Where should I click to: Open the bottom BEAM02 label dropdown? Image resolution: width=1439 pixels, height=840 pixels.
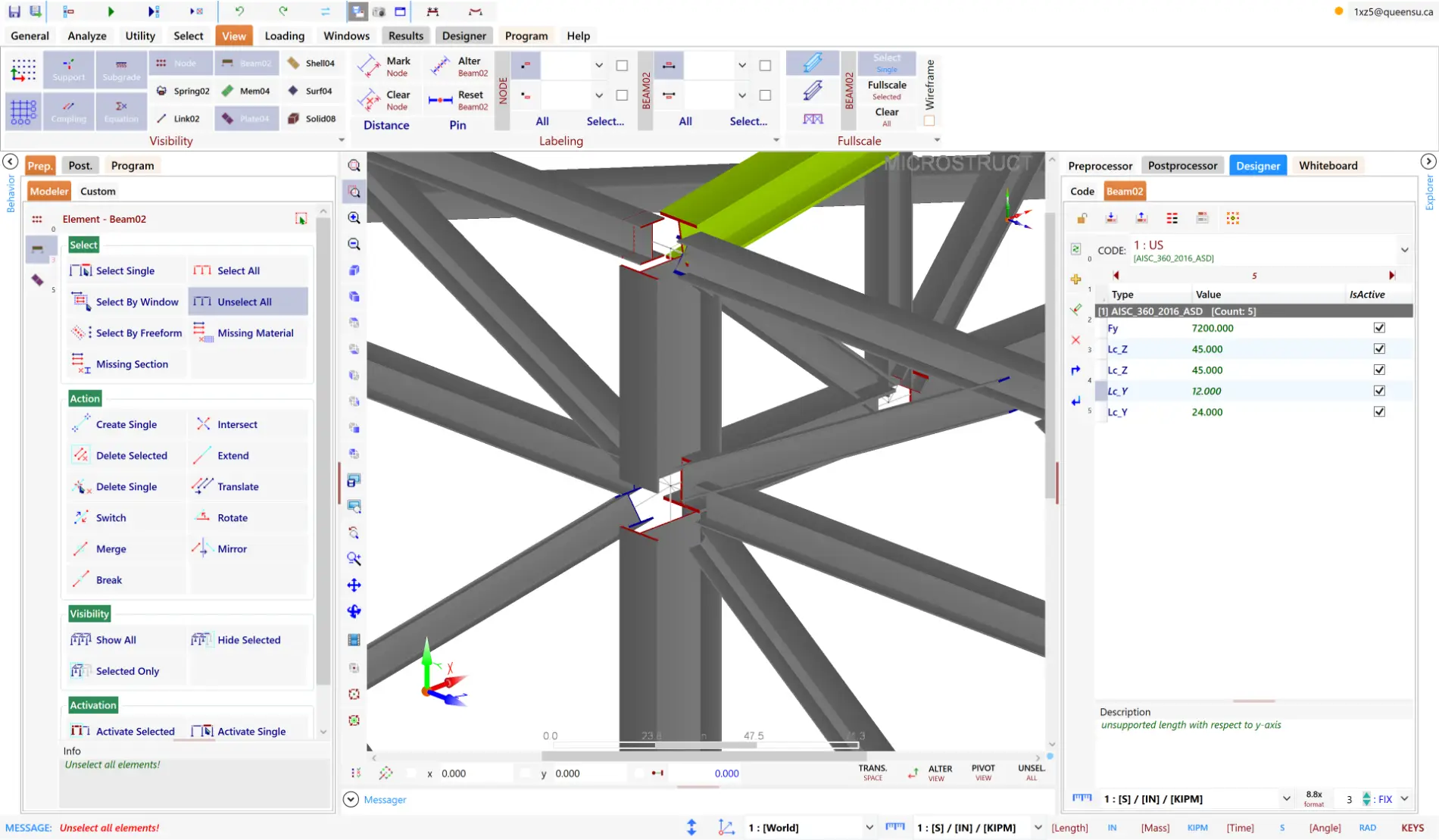tap(742, 95)
